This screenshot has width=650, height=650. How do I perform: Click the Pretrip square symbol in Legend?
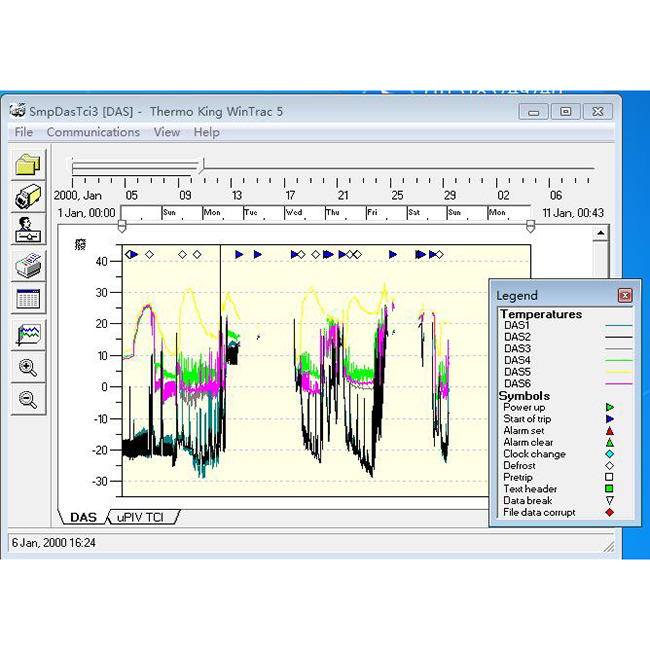coord(609,477)
